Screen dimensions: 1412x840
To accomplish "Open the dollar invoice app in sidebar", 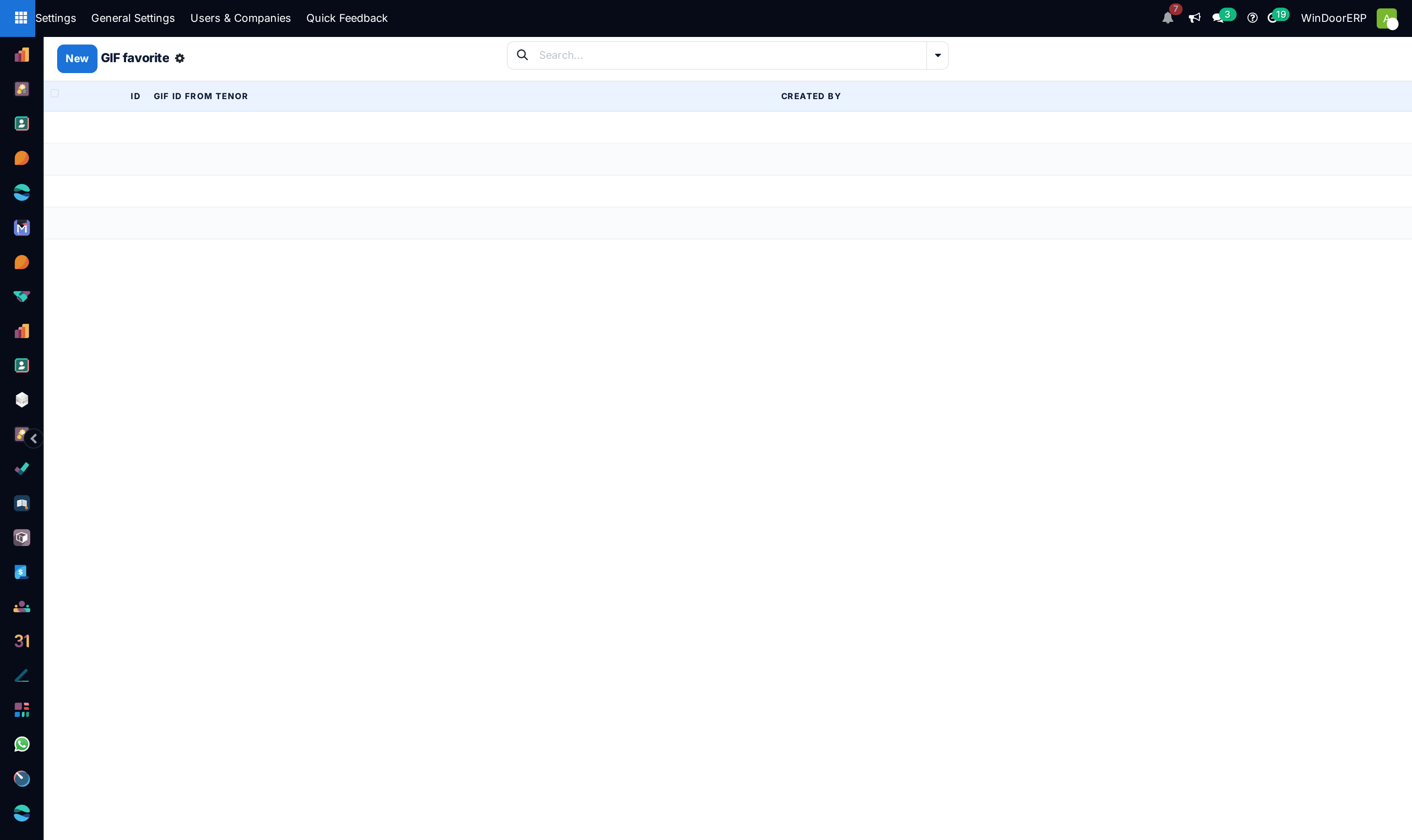I will (x=21, y=572).
